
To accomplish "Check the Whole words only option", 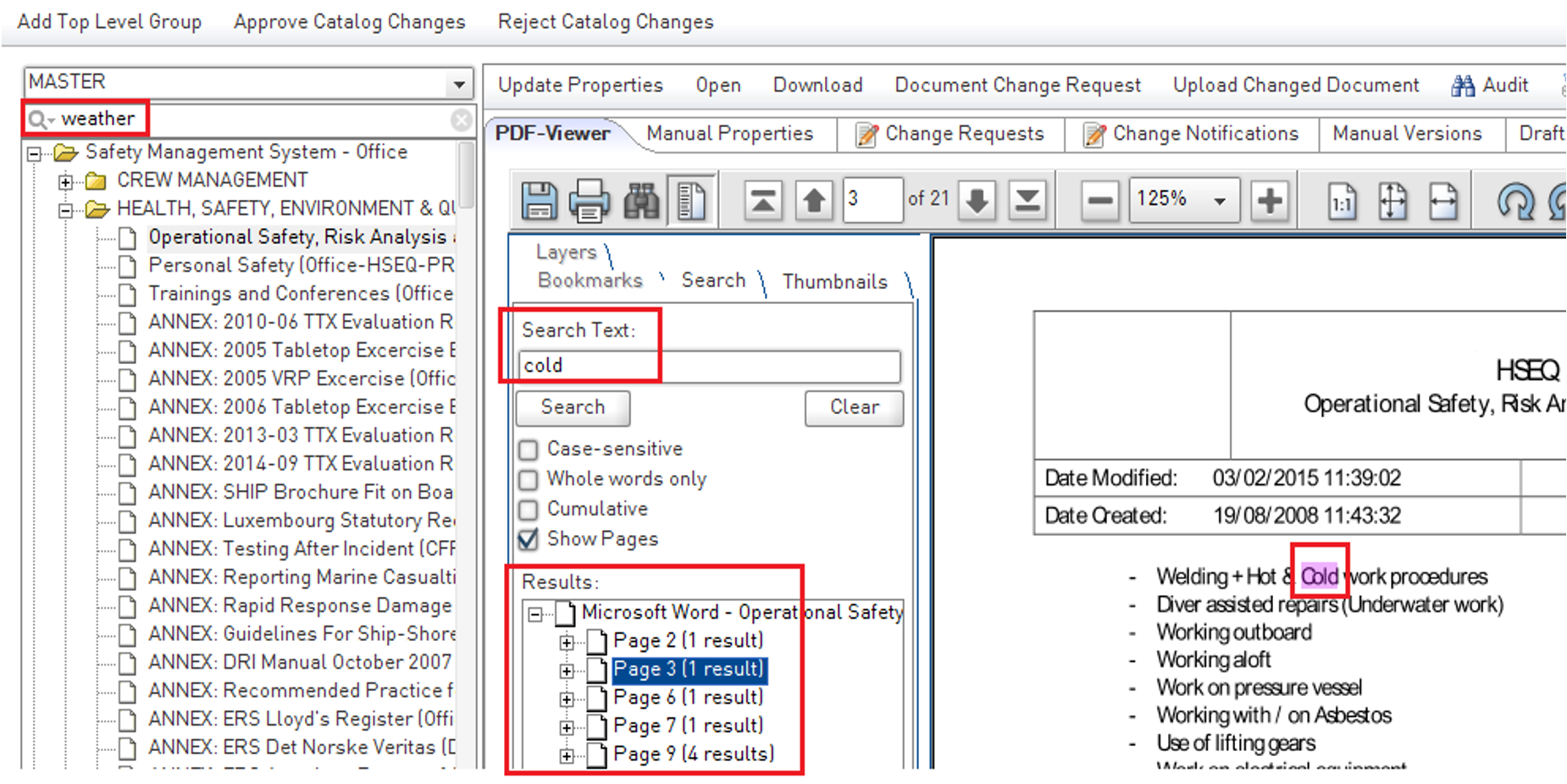I will click(529, 480).
